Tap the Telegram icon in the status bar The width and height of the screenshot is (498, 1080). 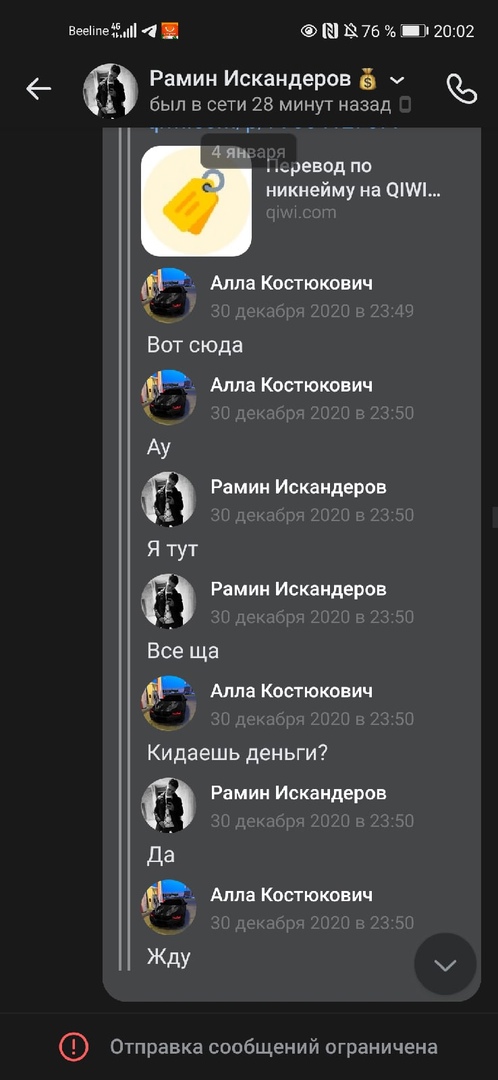tap(149, 31)
